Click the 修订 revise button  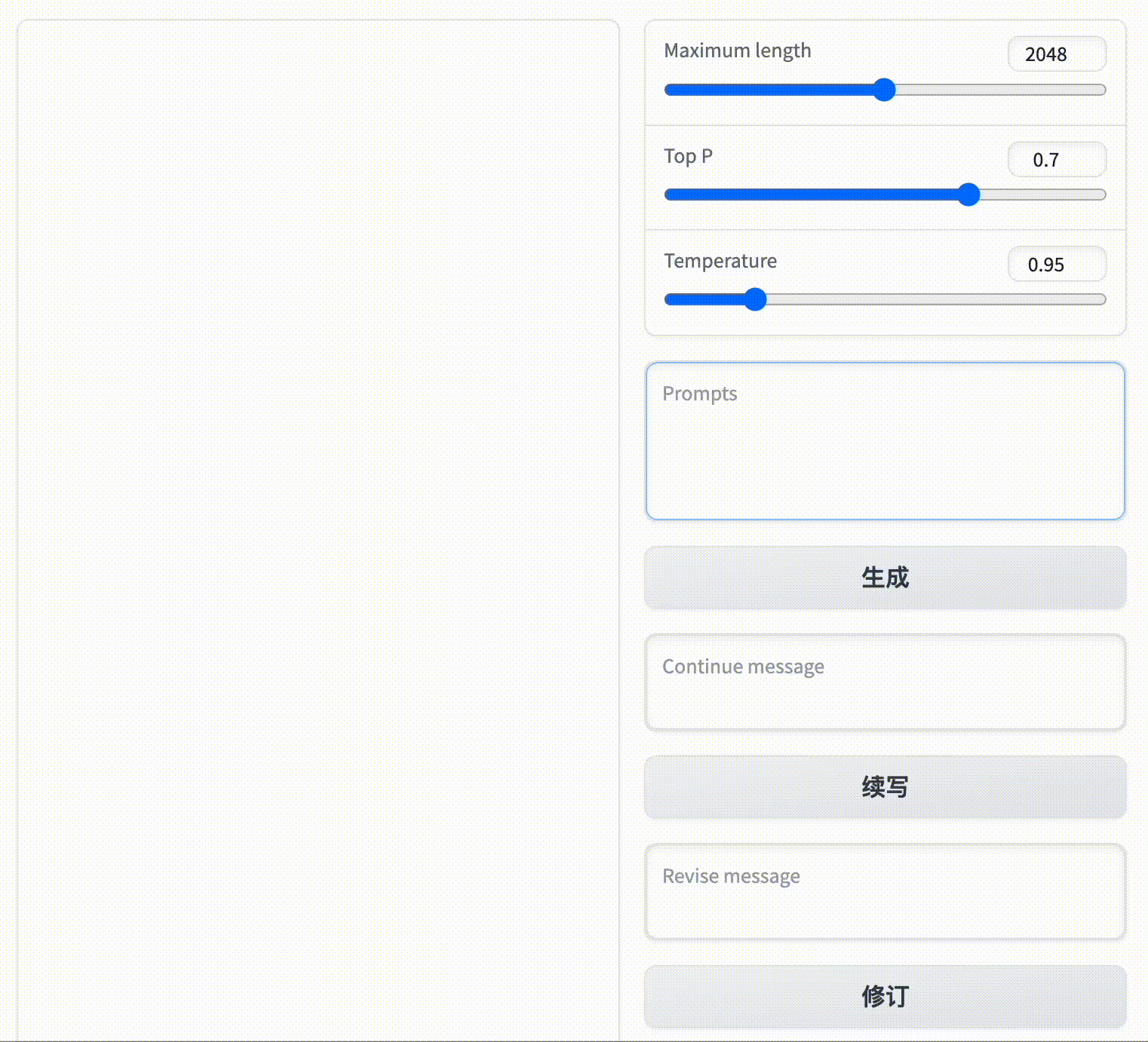886,997
